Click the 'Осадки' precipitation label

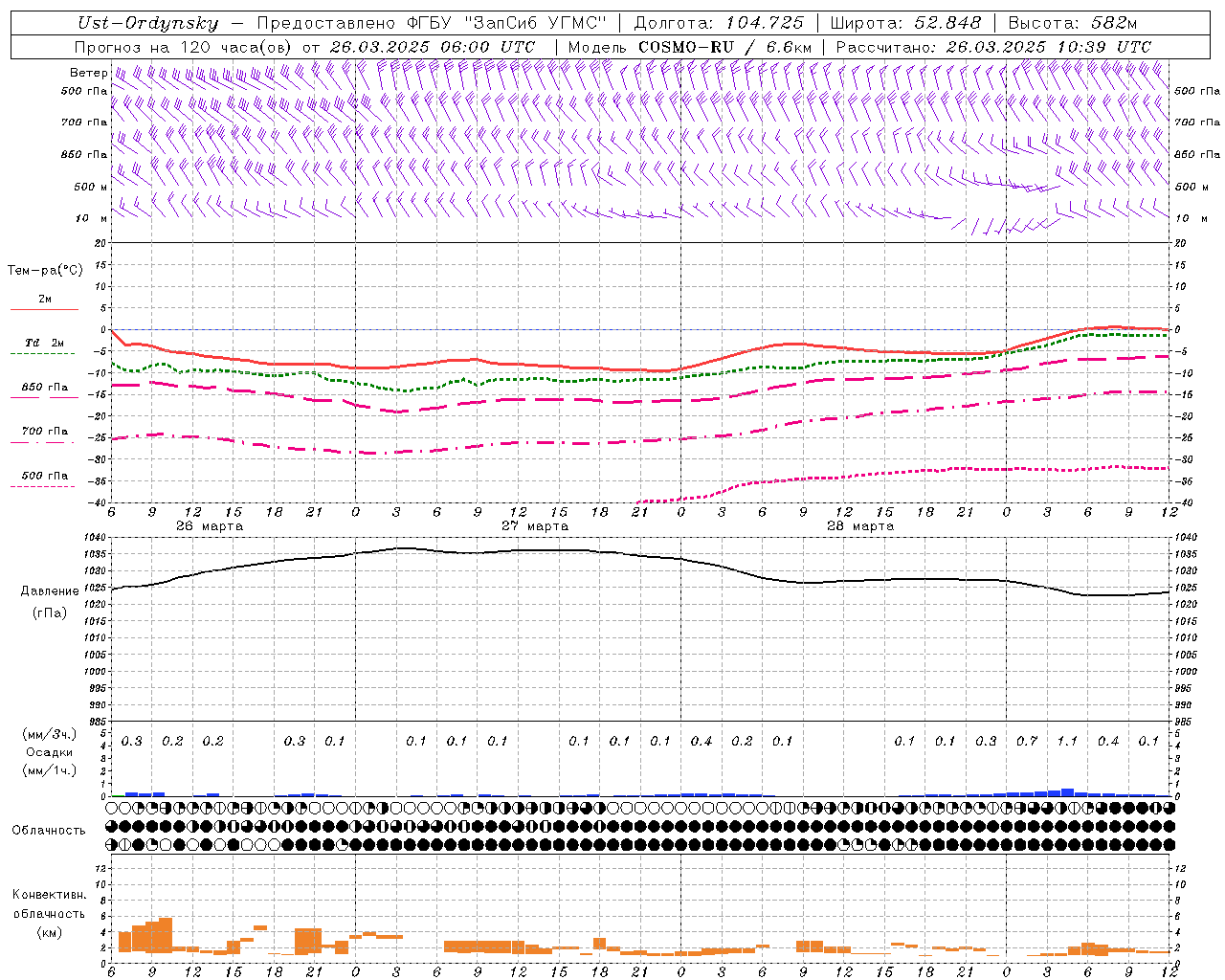50,752
